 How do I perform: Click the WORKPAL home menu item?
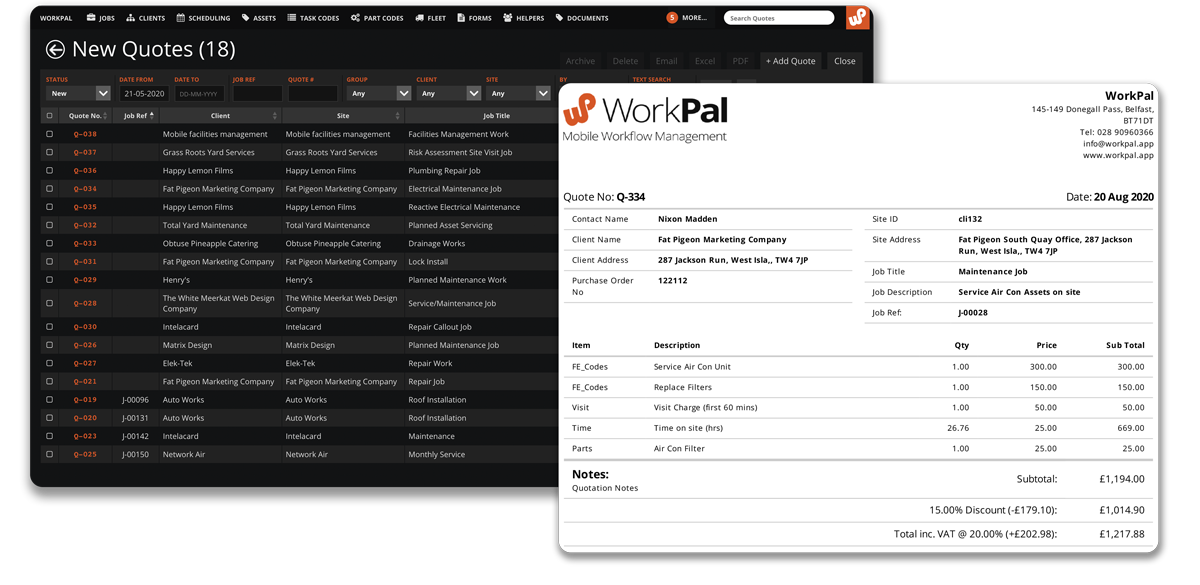56,18
